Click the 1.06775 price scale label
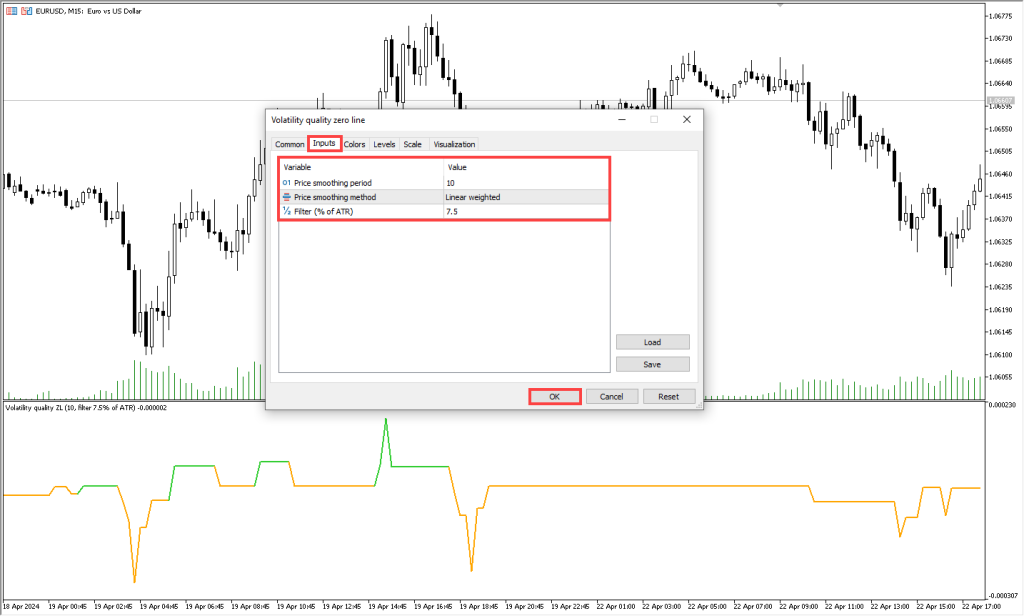This screenshot has width=1024, height=616. point(1000,16)
